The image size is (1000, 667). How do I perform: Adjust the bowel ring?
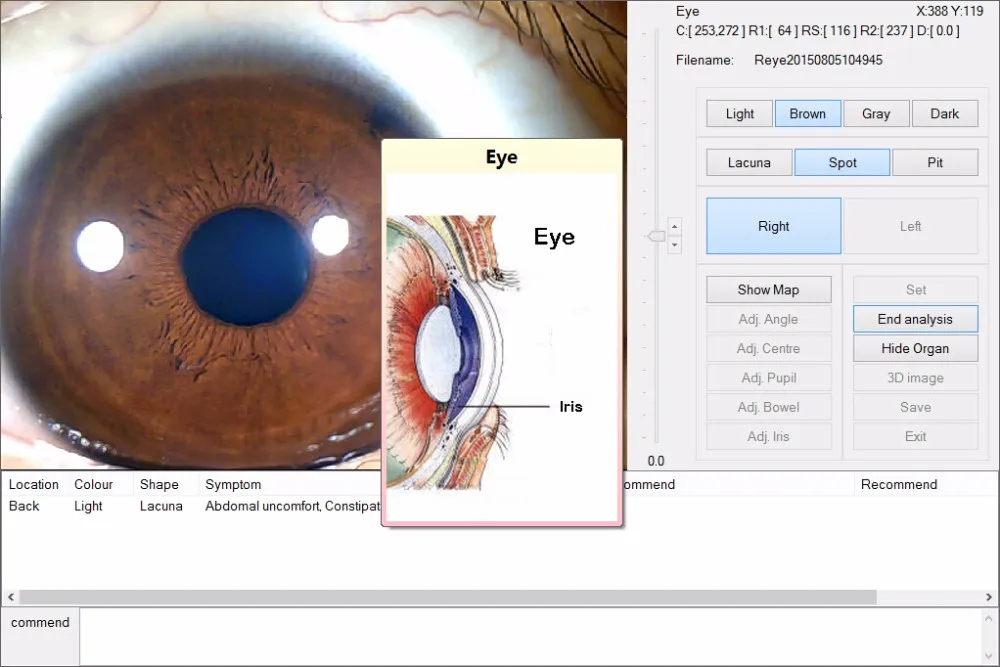click(768, 406)
